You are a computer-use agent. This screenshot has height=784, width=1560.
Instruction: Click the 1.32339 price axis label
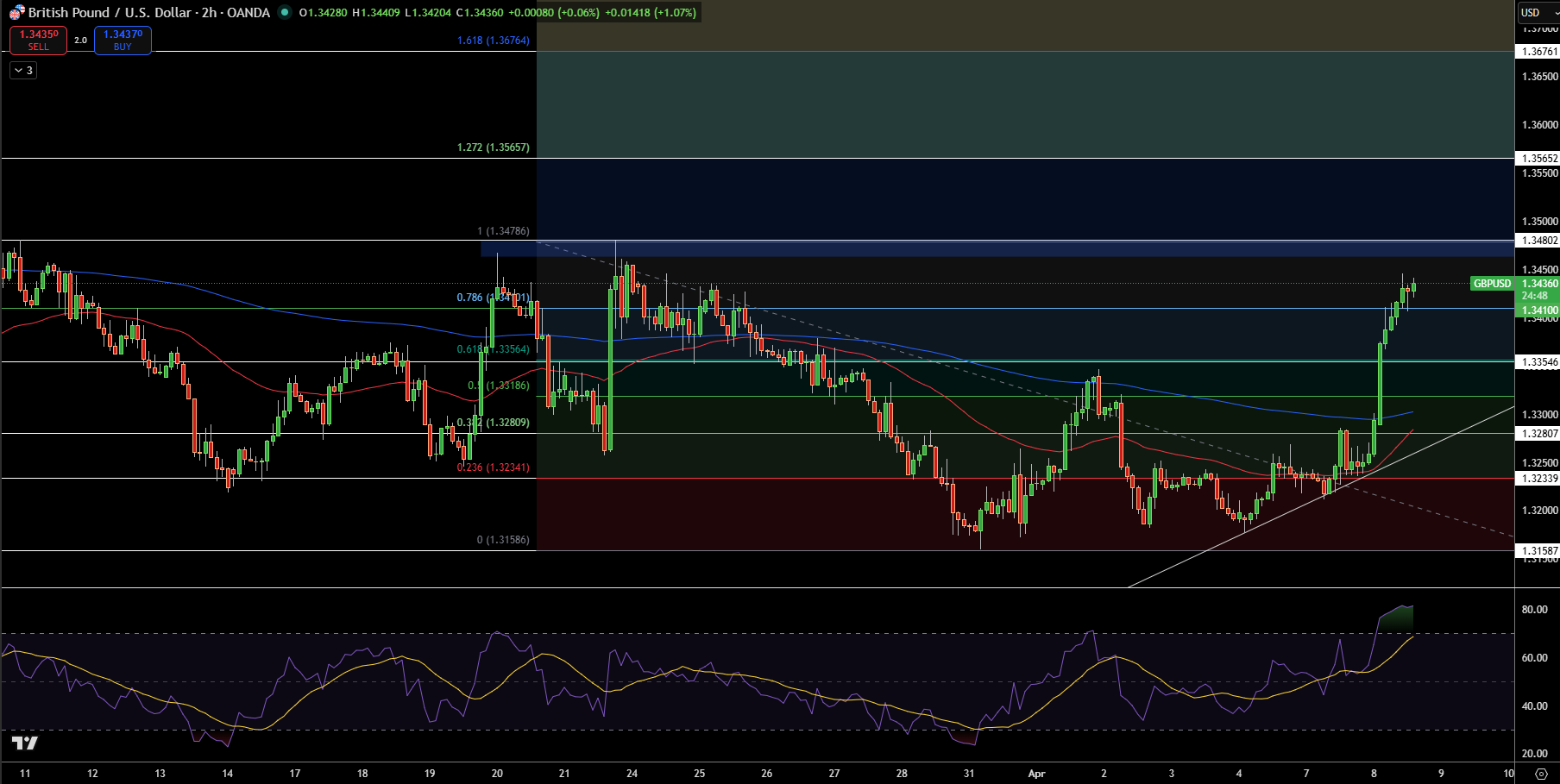[1538, 479]
